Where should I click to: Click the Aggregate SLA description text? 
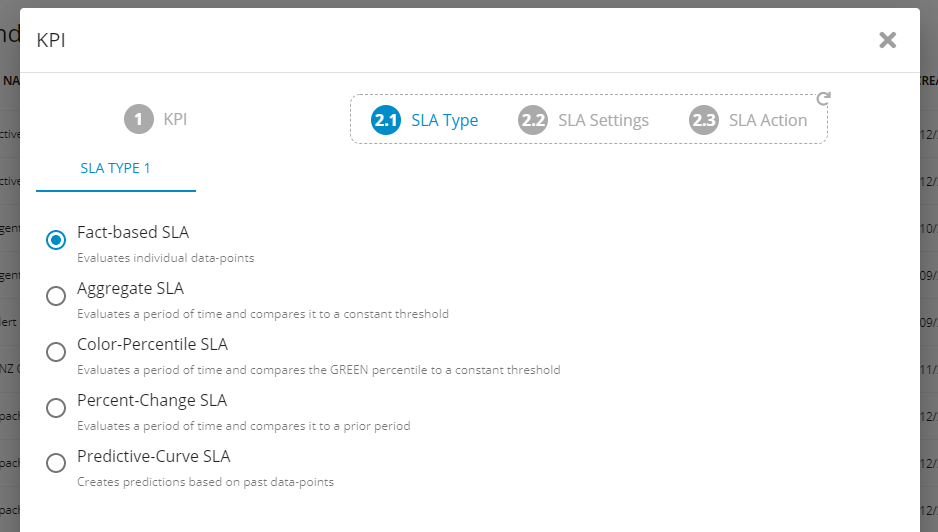pos(262,314)
